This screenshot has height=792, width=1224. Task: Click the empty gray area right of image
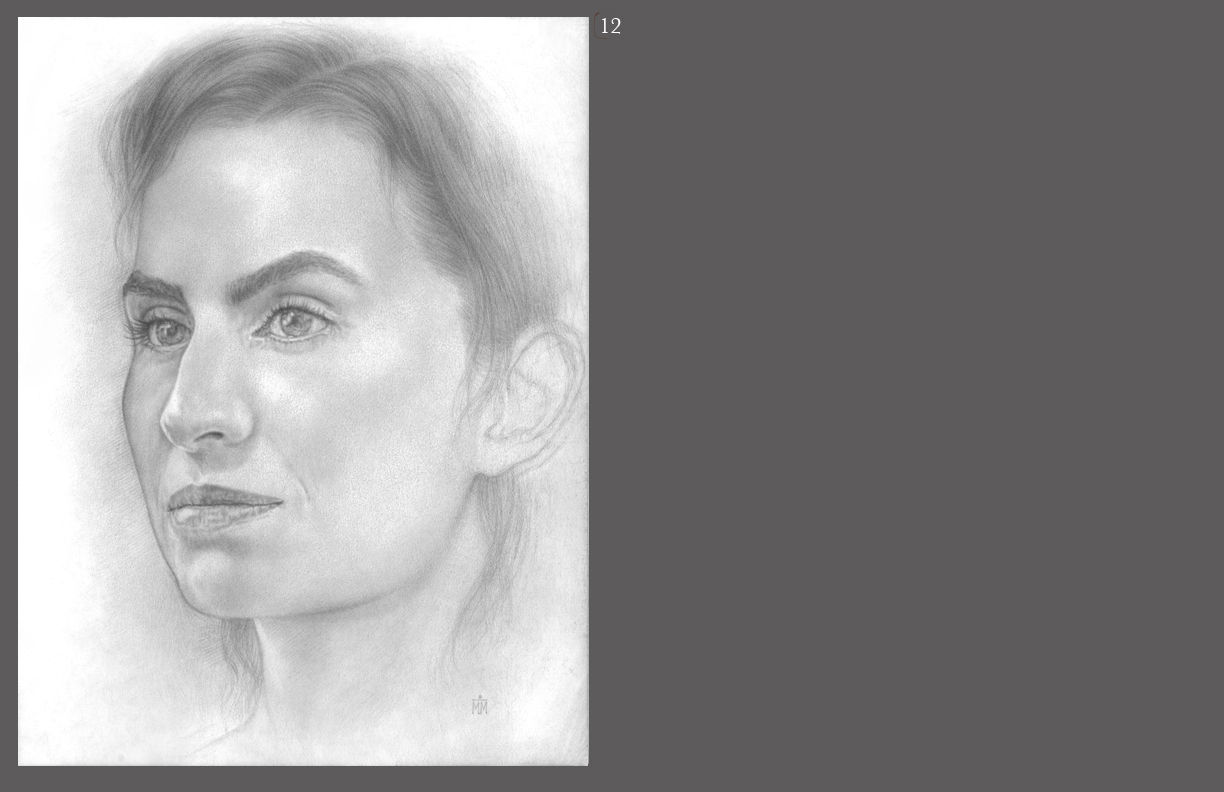pyautogui.click(x=900, y=400)
